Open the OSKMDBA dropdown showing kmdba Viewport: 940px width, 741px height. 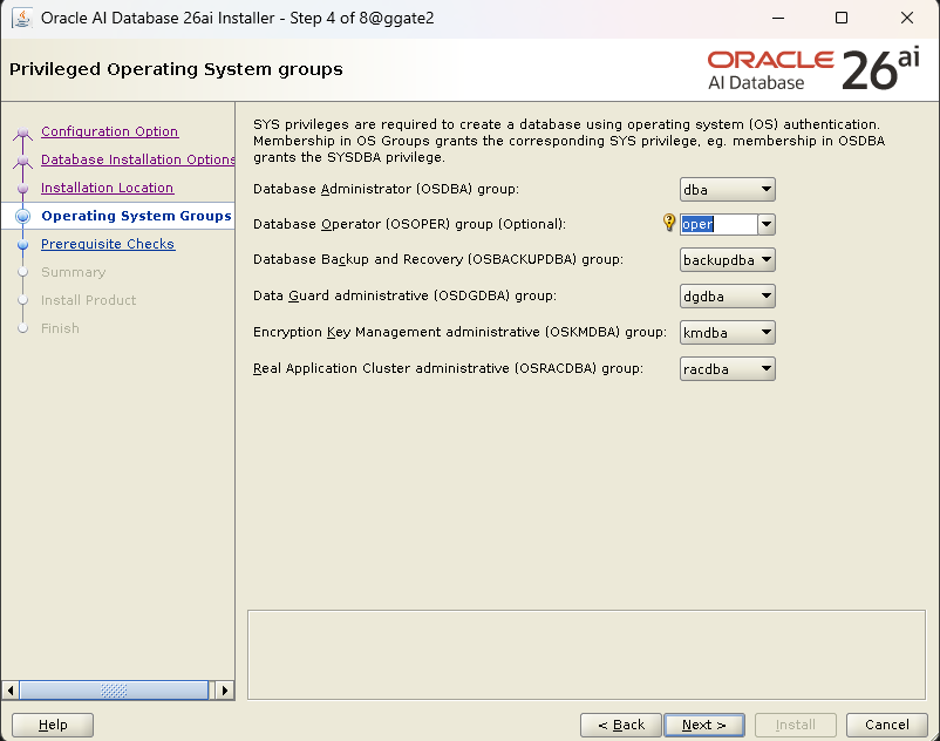pos(727,333)
